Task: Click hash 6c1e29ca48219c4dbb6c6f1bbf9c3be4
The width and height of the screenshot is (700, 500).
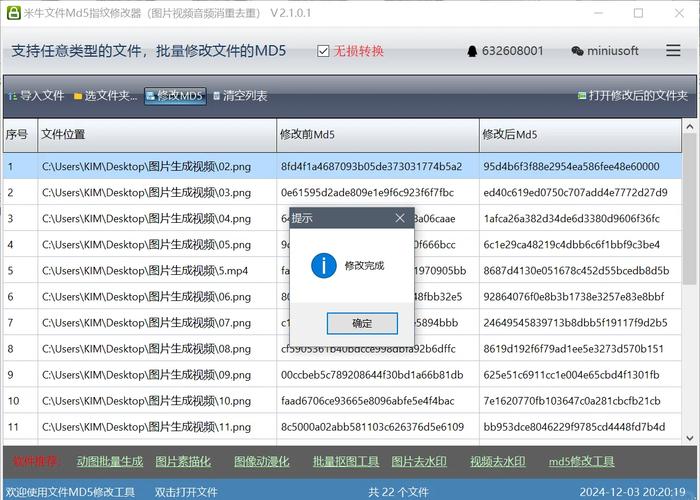Action: coord(571,245)
